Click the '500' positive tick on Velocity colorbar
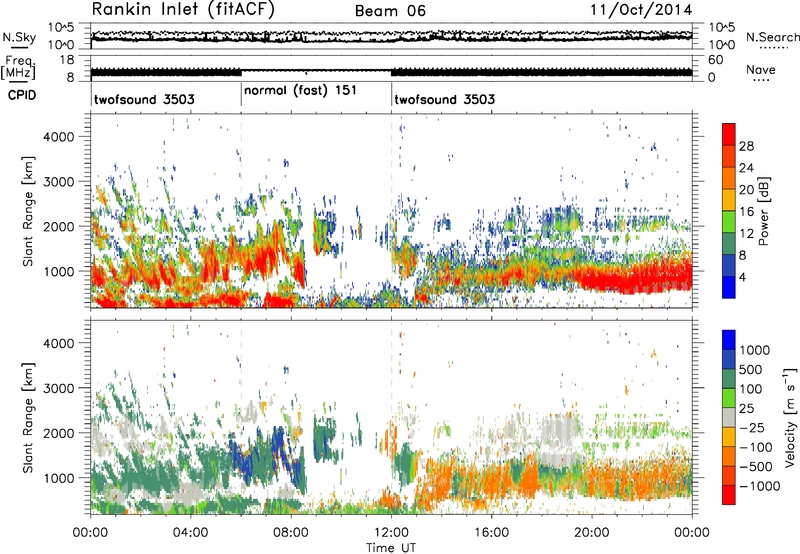This screenshot has height=554, width=800. coord(751,369)
